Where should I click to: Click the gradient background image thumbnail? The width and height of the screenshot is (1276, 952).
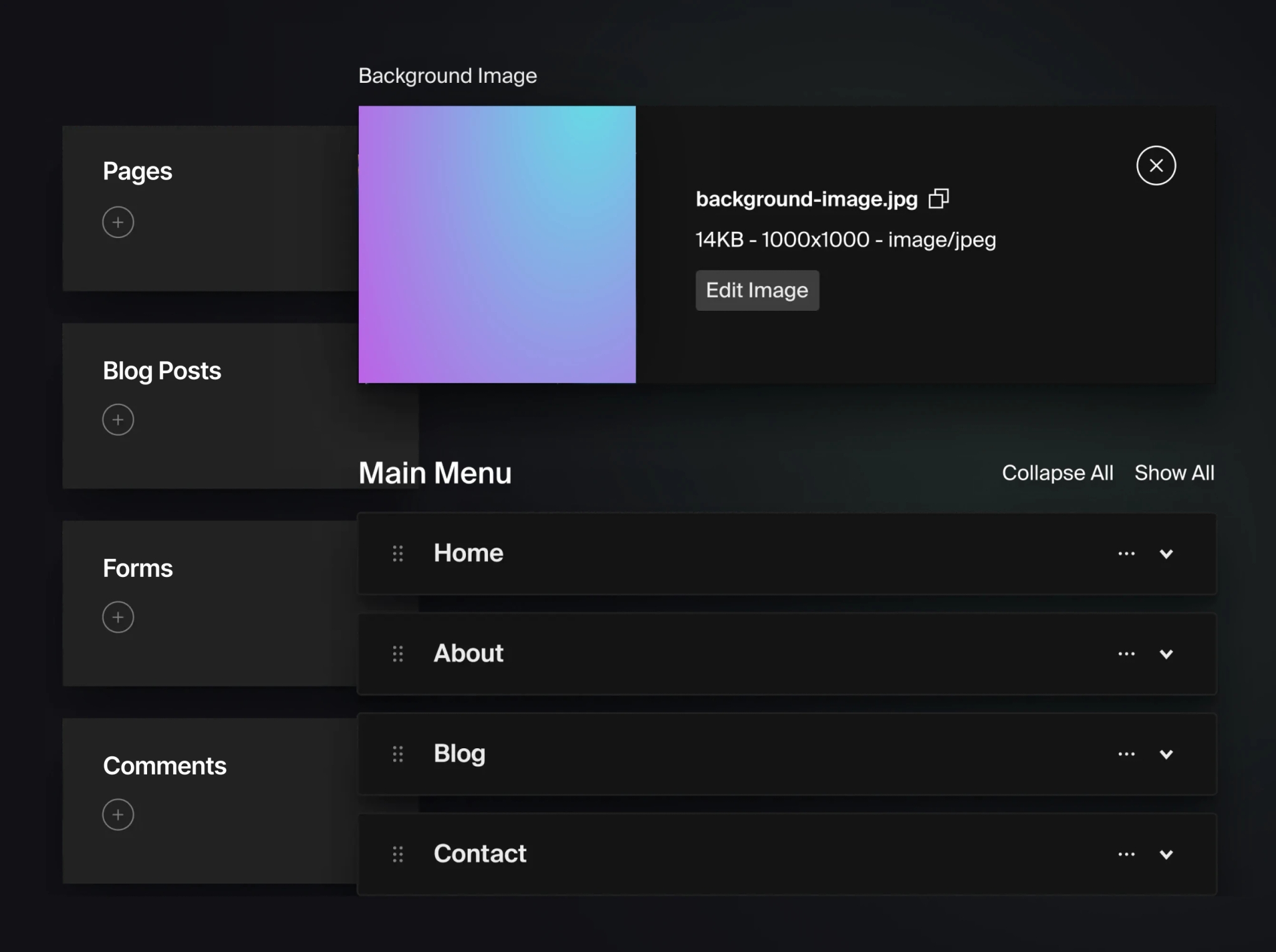497,244
